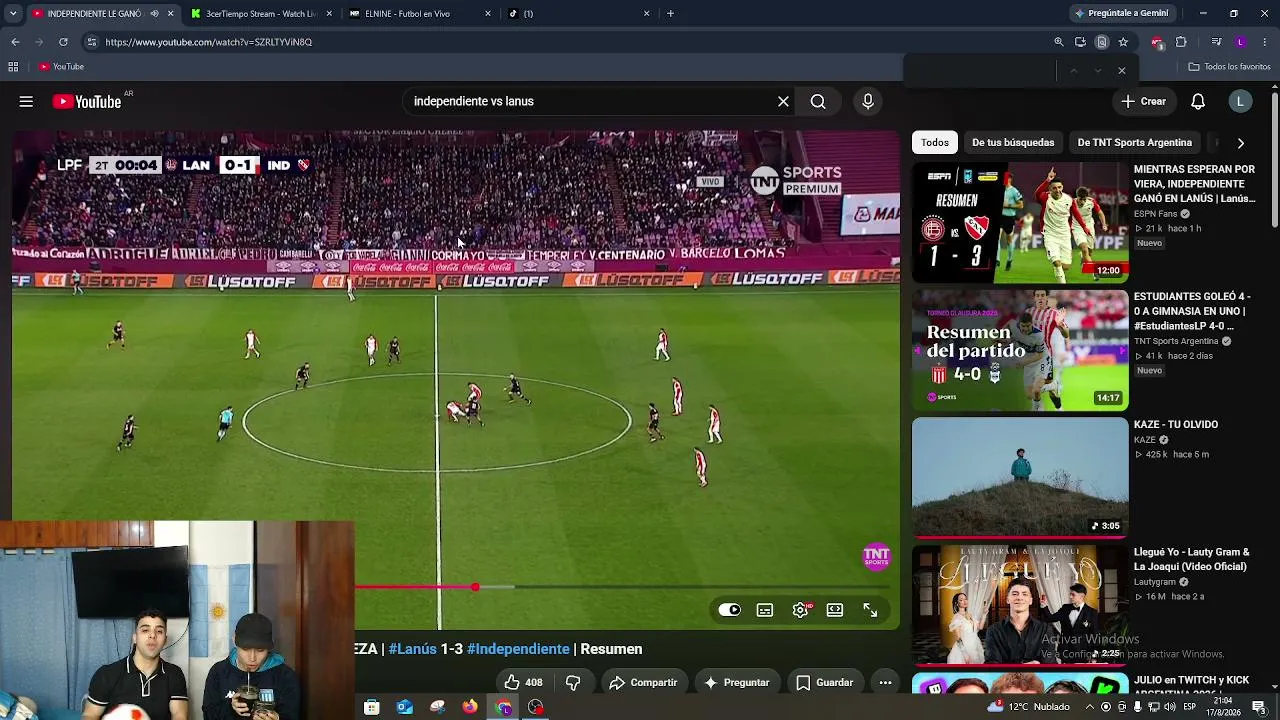Click the Crear button
Screen dimensions: 1280x720
pos(1143,101)
